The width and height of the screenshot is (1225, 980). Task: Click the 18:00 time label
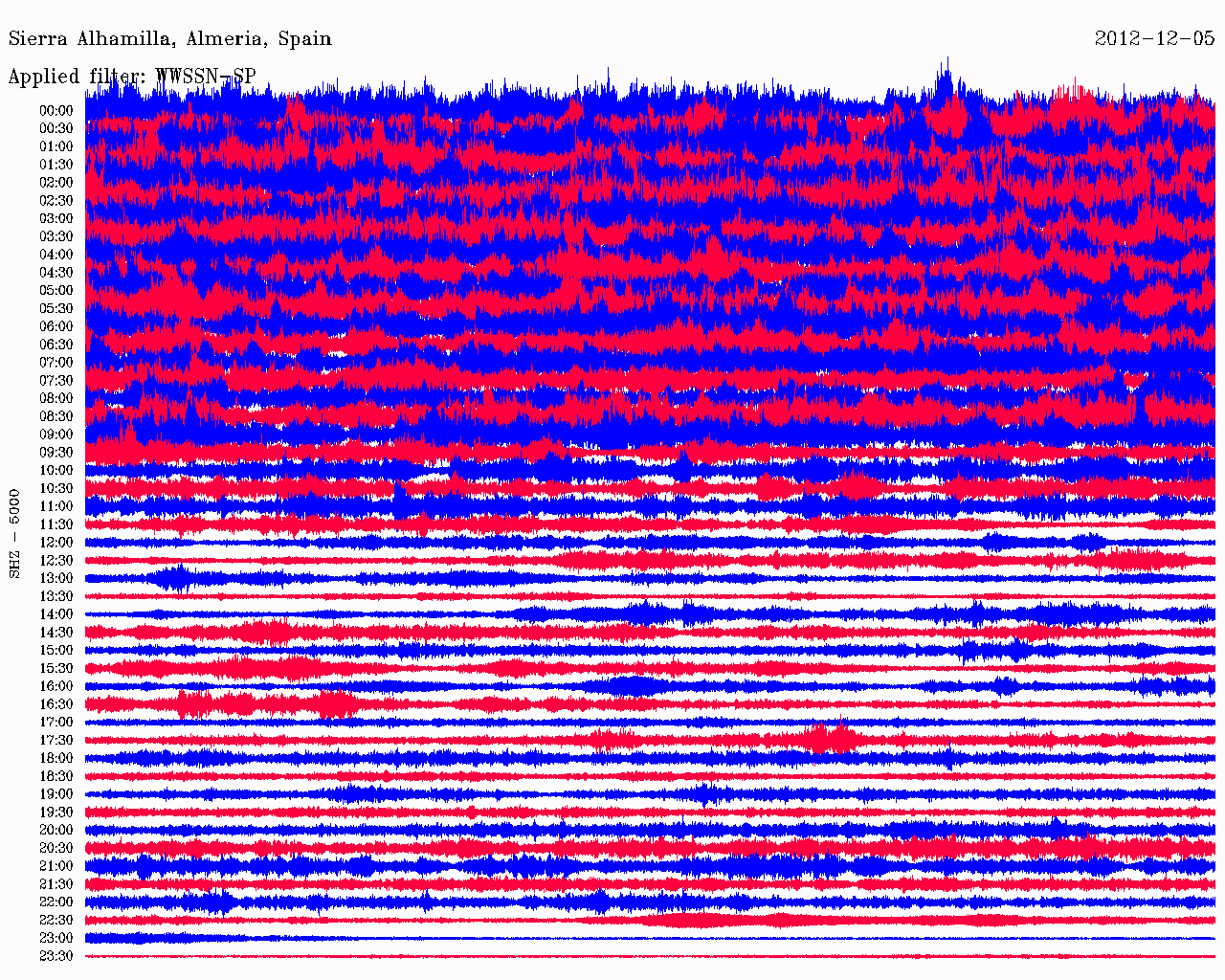[56, 759]
